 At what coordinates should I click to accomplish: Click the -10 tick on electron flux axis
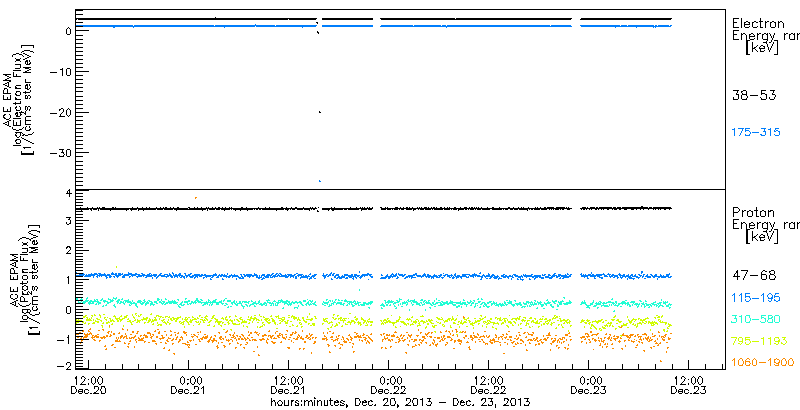(59, 71)
